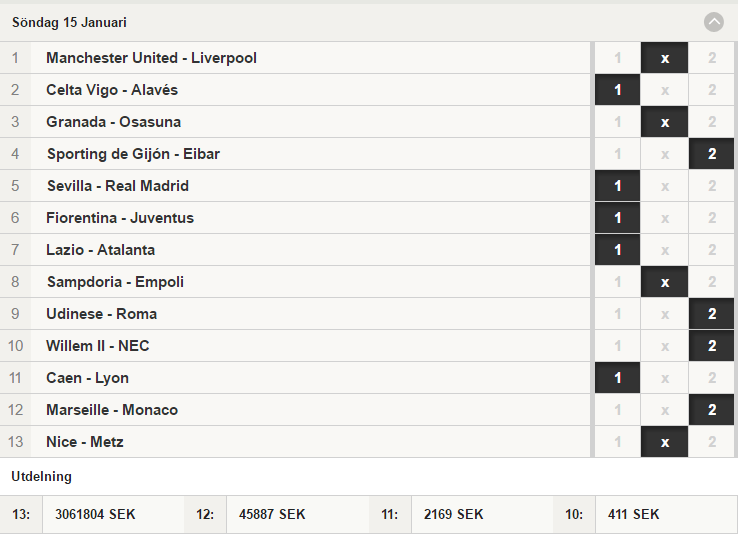The width and height of the screenshot is (739, 536).
Task: Click the 10 correct payout 411 SEK
Action: point(633,514)
